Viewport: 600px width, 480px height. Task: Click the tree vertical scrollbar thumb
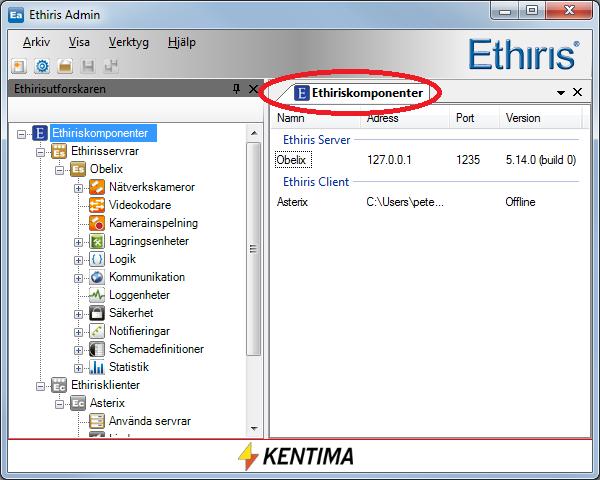pyautogui.click(x=253, y=249)
